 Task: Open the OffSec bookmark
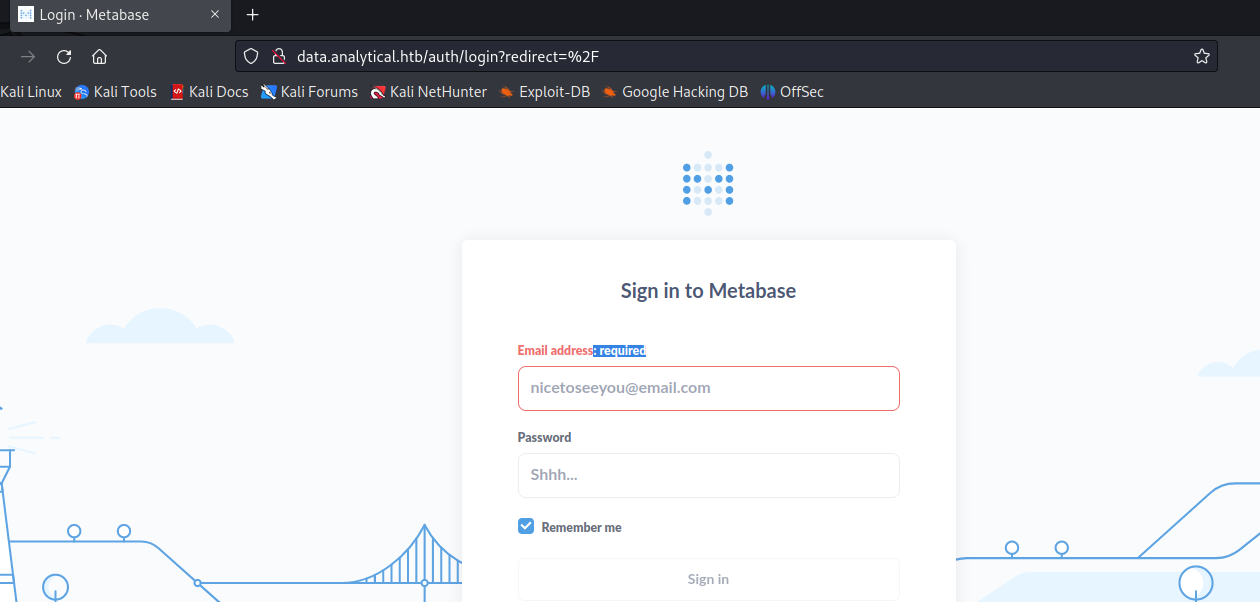(792, 92)
